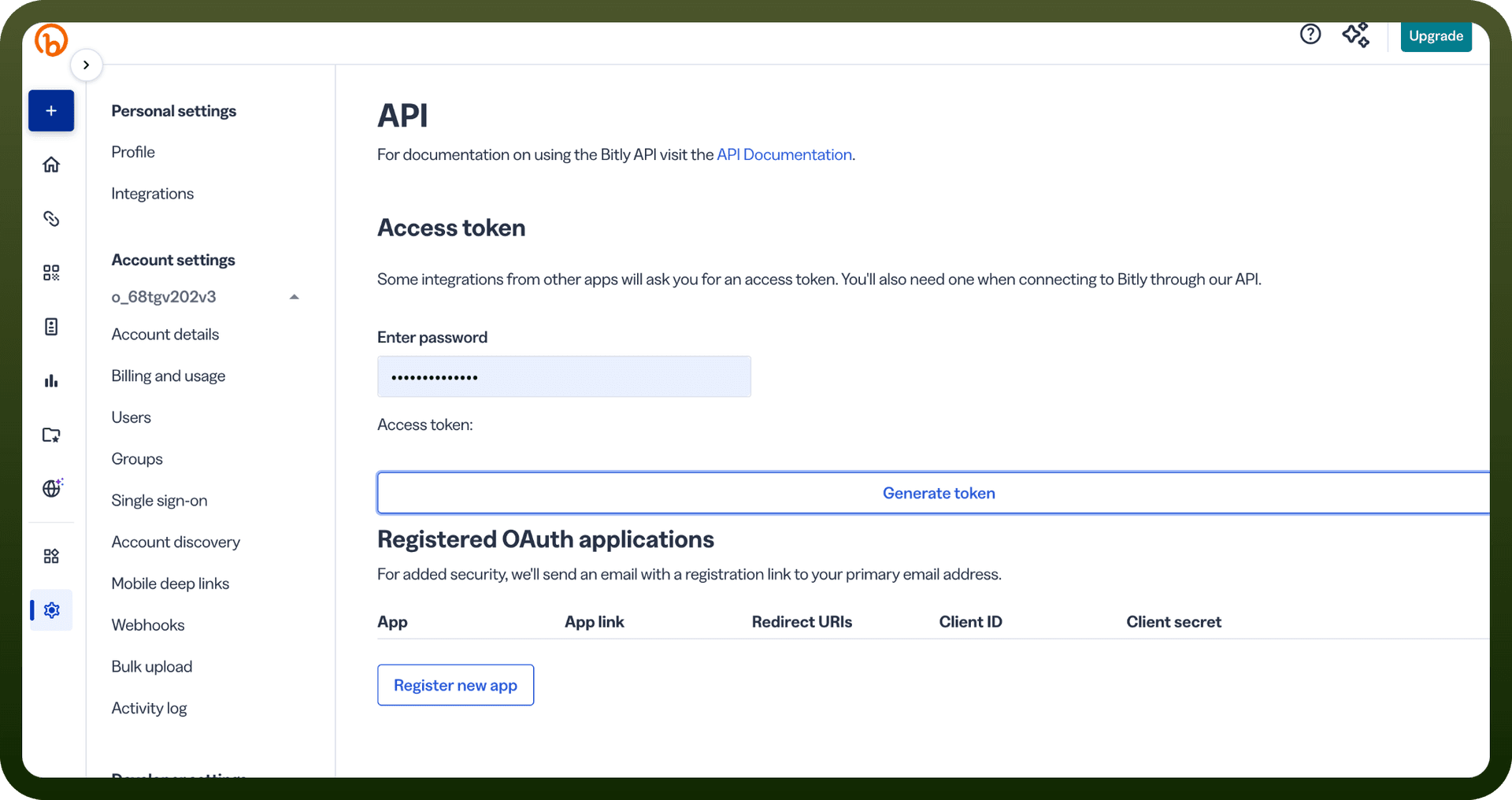Expand the sidebar with the chevron button
The width and height of the screenshot is (1512, 800).
pyautogui.click(x=87, y=65)
